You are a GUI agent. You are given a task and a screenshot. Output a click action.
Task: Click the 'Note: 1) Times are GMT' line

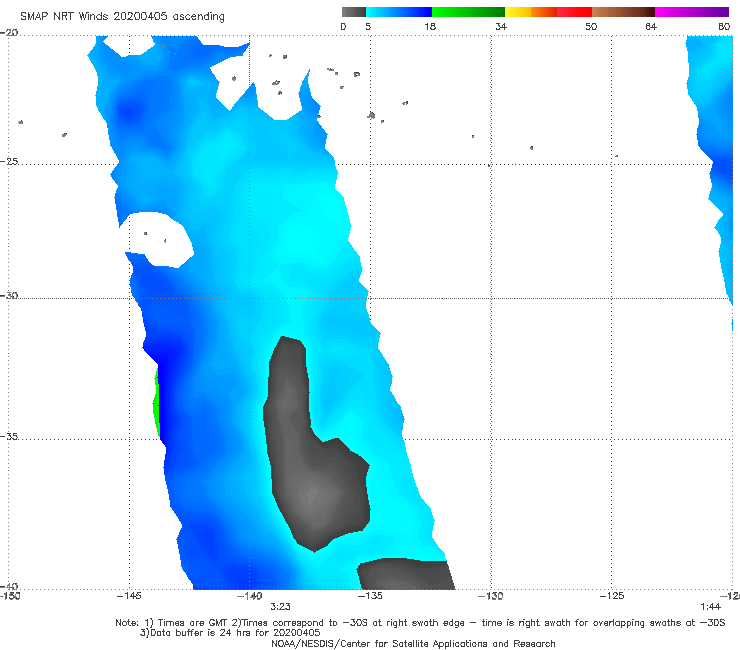pyautogui.click(x=420, y=623)
